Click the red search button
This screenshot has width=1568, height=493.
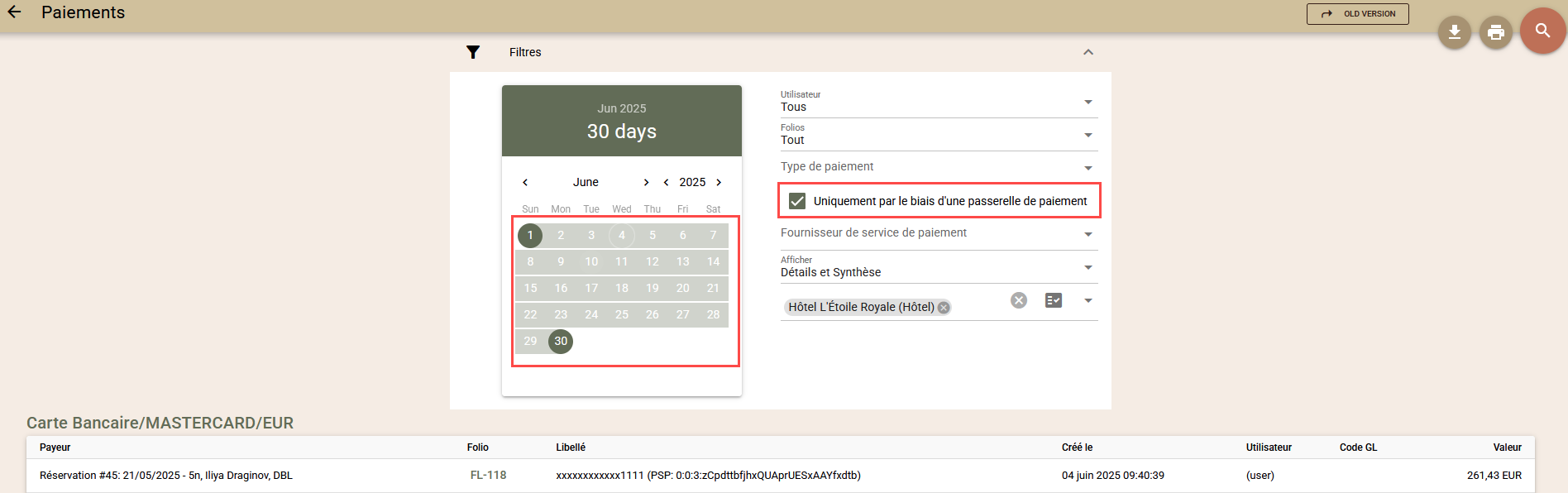(x=1543, y=31)
